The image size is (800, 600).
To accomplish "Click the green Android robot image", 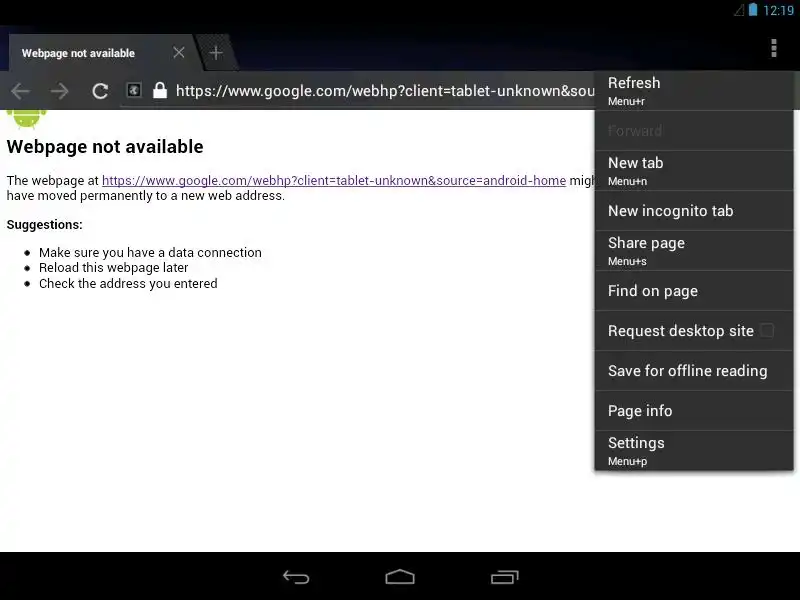I will (x=27, y=119).
